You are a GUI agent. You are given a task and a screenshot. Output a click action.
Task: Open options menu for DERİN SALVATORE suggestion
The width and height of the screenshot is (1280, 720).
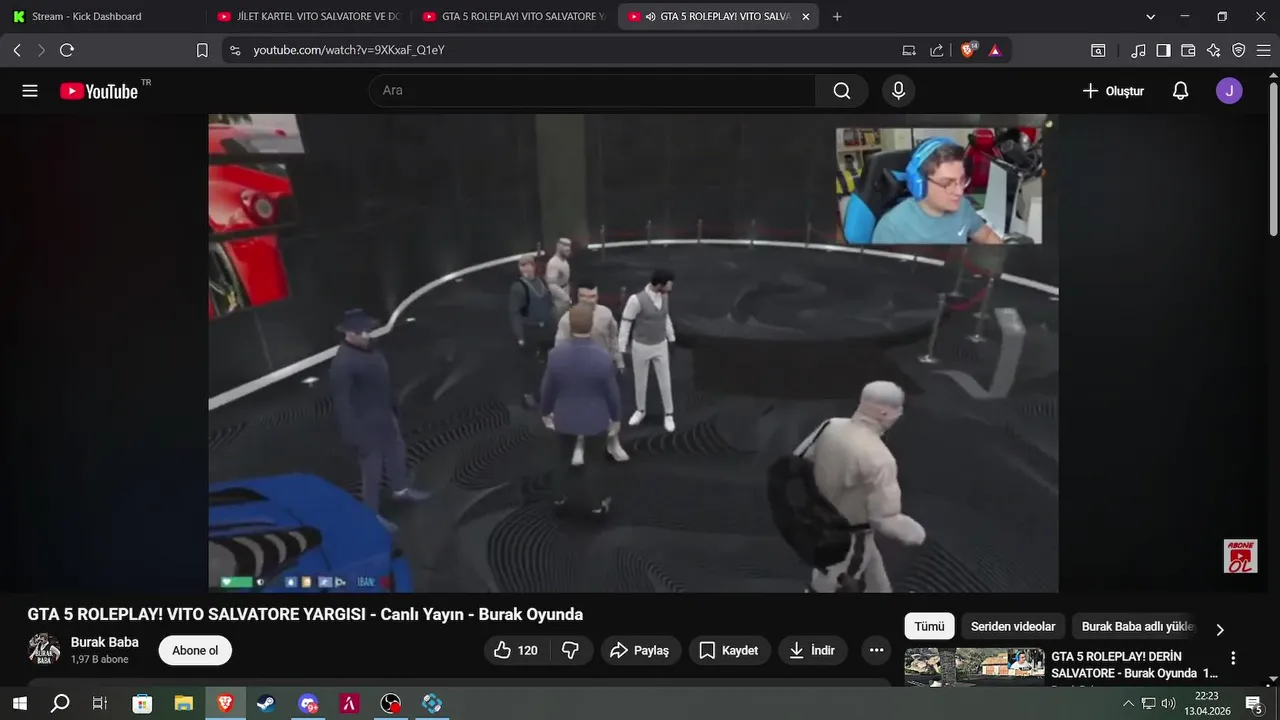(1233, 658)
